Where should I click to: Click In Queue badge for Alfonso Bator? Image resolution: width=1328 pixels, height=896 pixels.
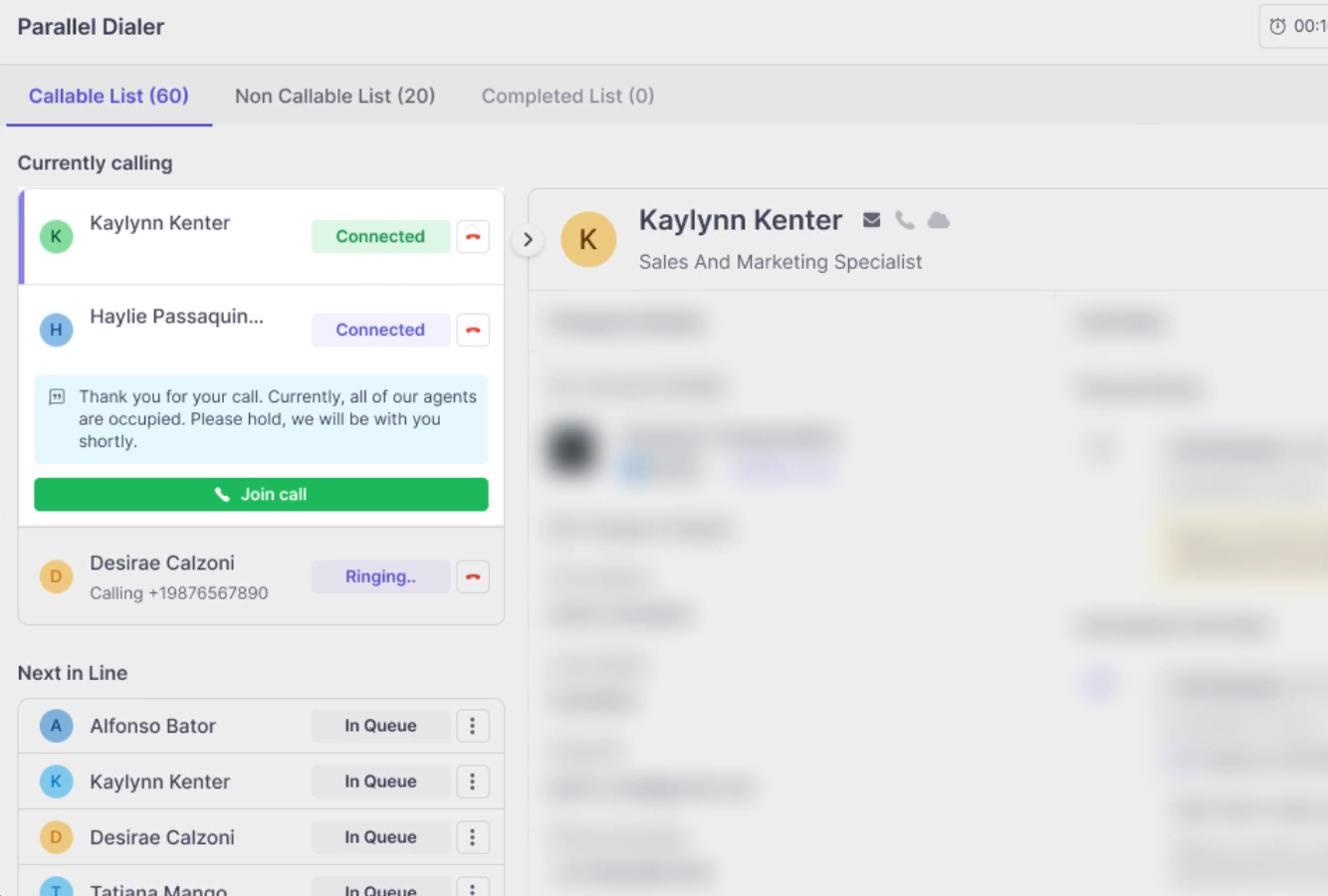click(x=380, y=726)
